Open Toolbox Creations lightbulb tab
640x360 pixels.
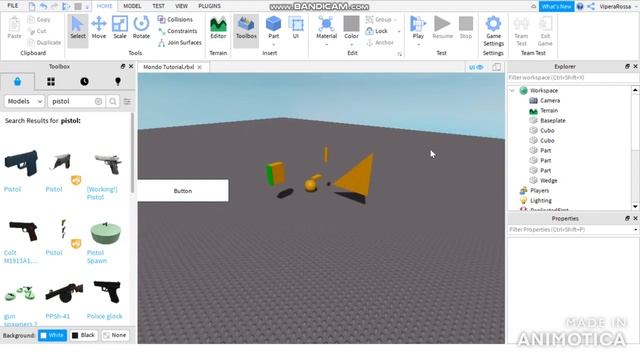[118, 82]
